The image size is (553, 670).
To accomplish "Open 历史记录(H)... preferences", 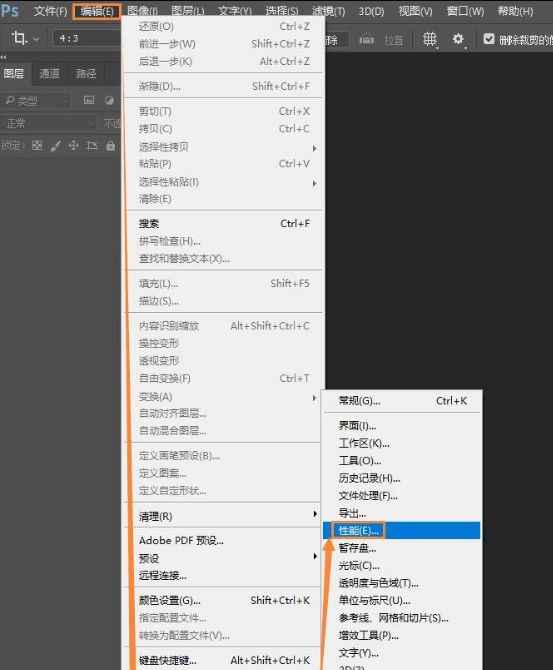I will pyautogui.click(x=402, y=478).
